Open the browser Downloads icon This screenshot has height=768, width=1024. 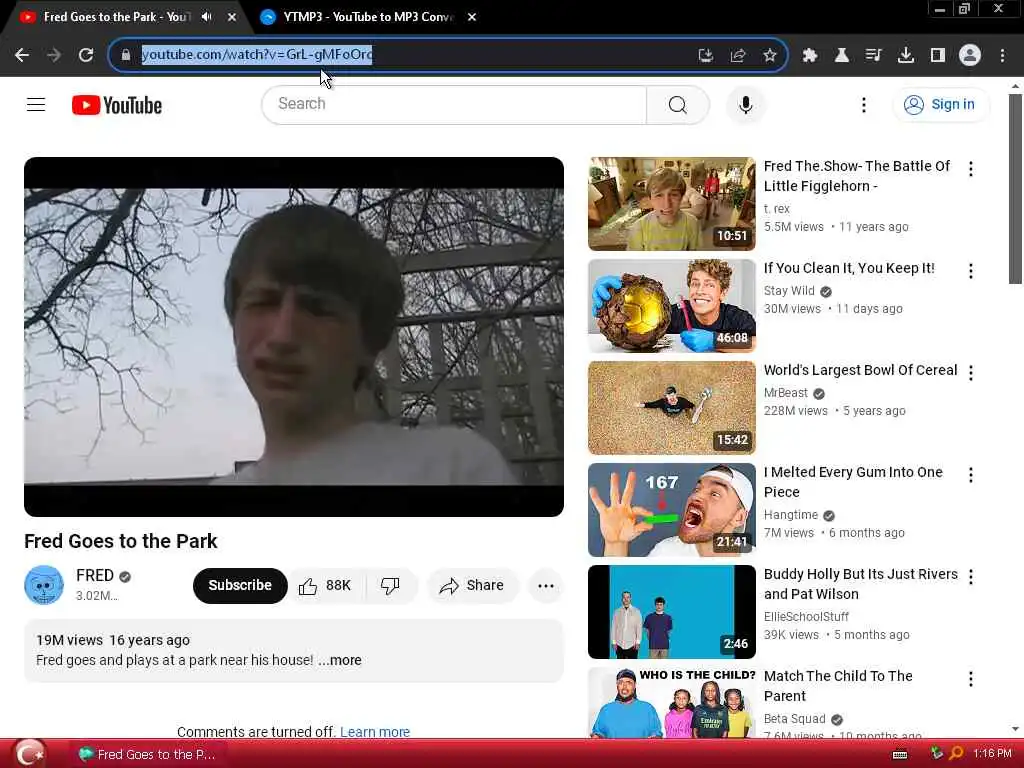[x=906, y=56]
